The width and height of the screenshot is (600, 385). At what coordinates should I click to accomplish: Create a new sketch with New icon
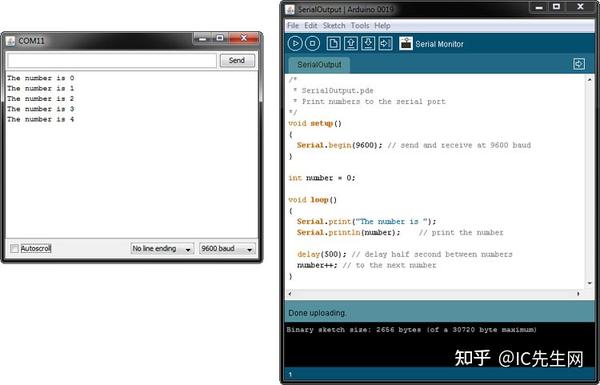pyautogui.click(x=333, y=44)
